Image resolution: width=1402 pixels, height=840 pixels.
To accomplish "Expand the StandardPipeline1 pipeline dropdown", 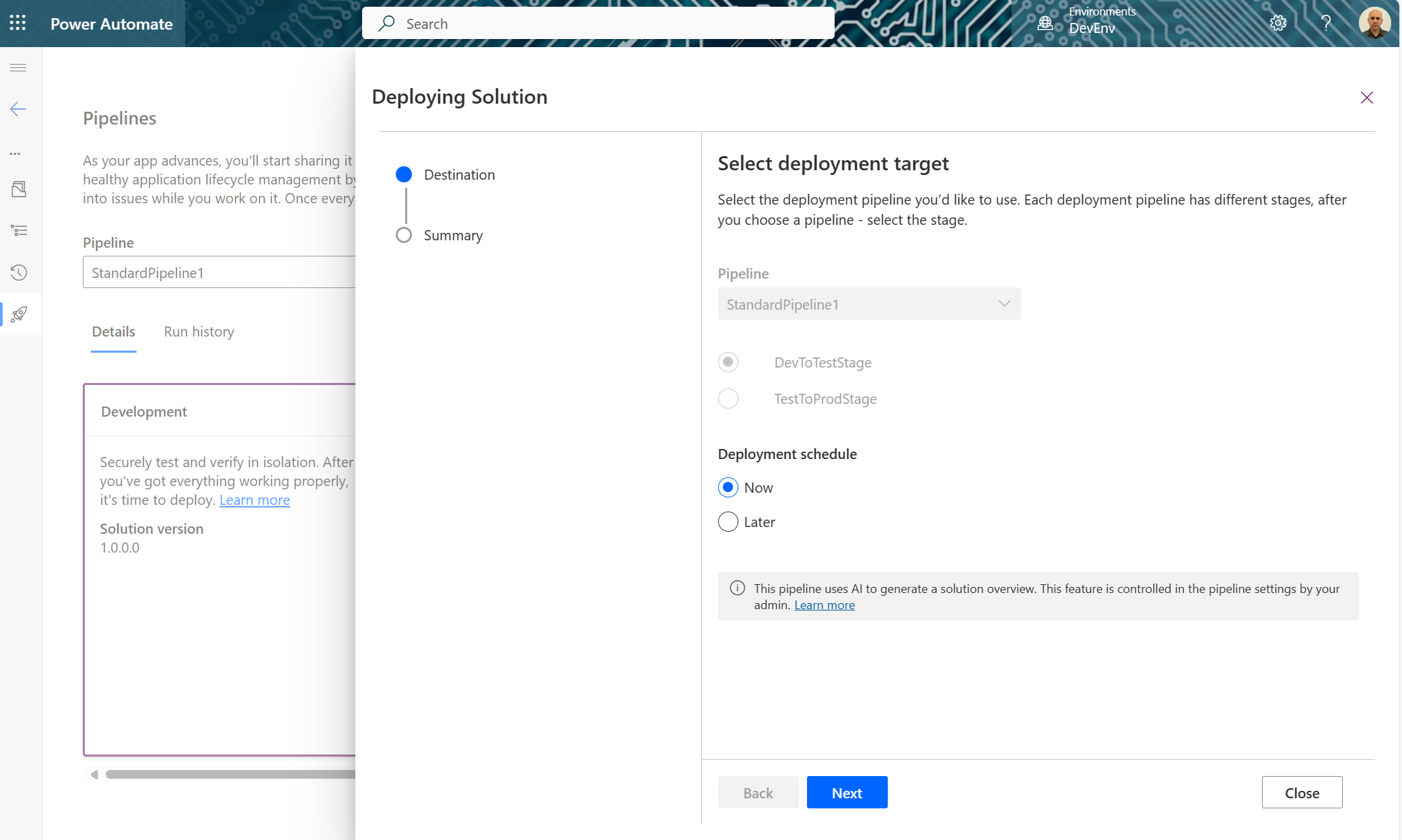I will (x=868, y=304).
